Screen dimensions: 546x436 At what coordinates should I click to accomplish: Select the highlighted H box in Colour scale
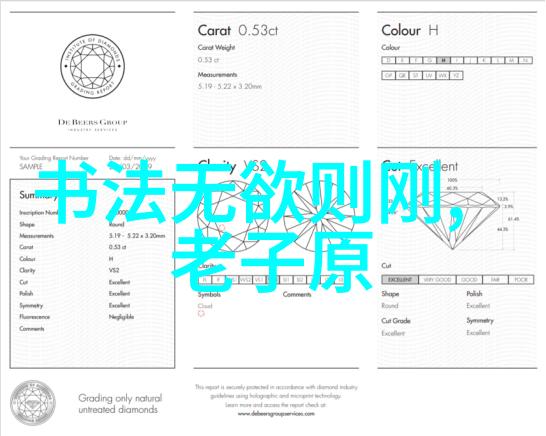pyautogui.click(x=443, y=60)
